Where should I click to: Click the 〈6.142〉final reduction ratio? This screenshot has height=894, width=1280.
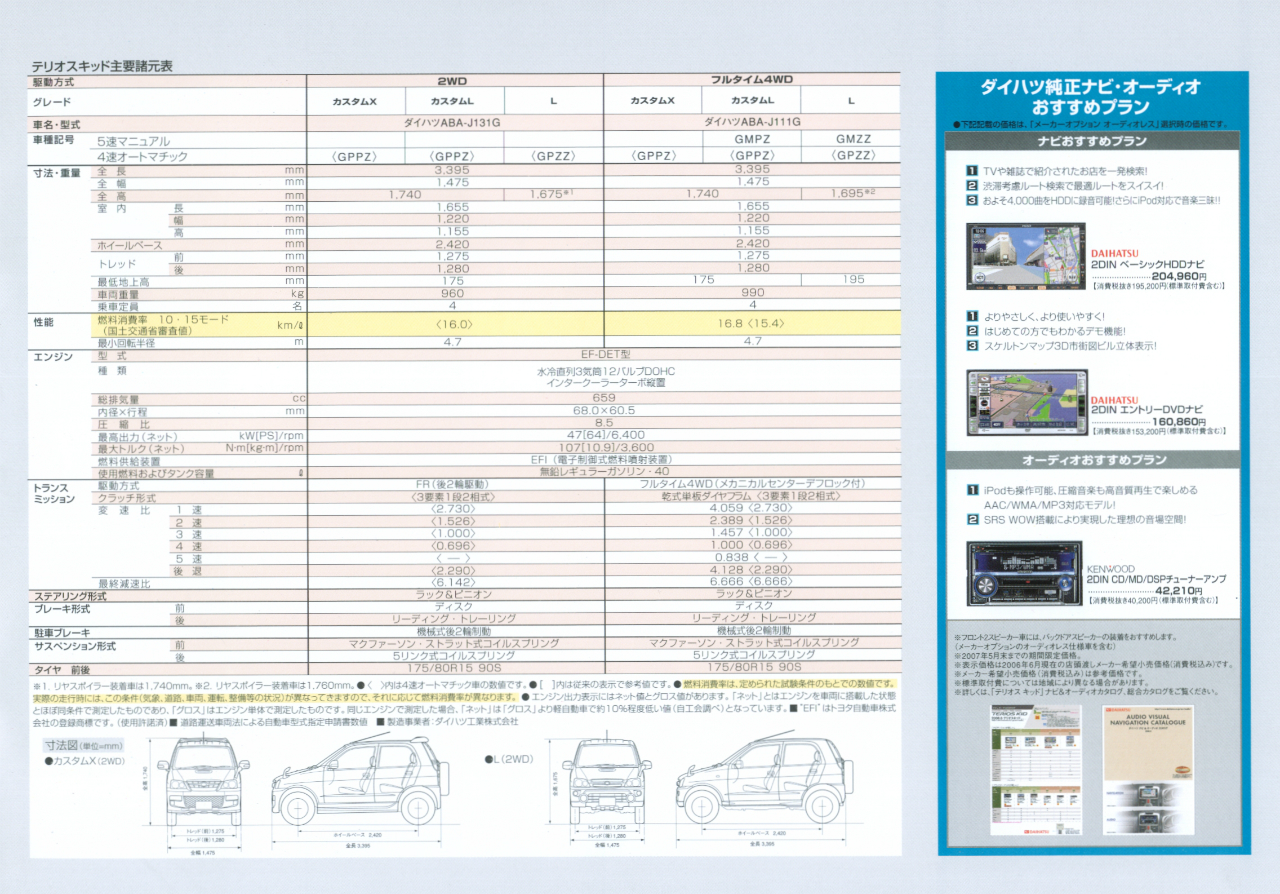(453, 582)
